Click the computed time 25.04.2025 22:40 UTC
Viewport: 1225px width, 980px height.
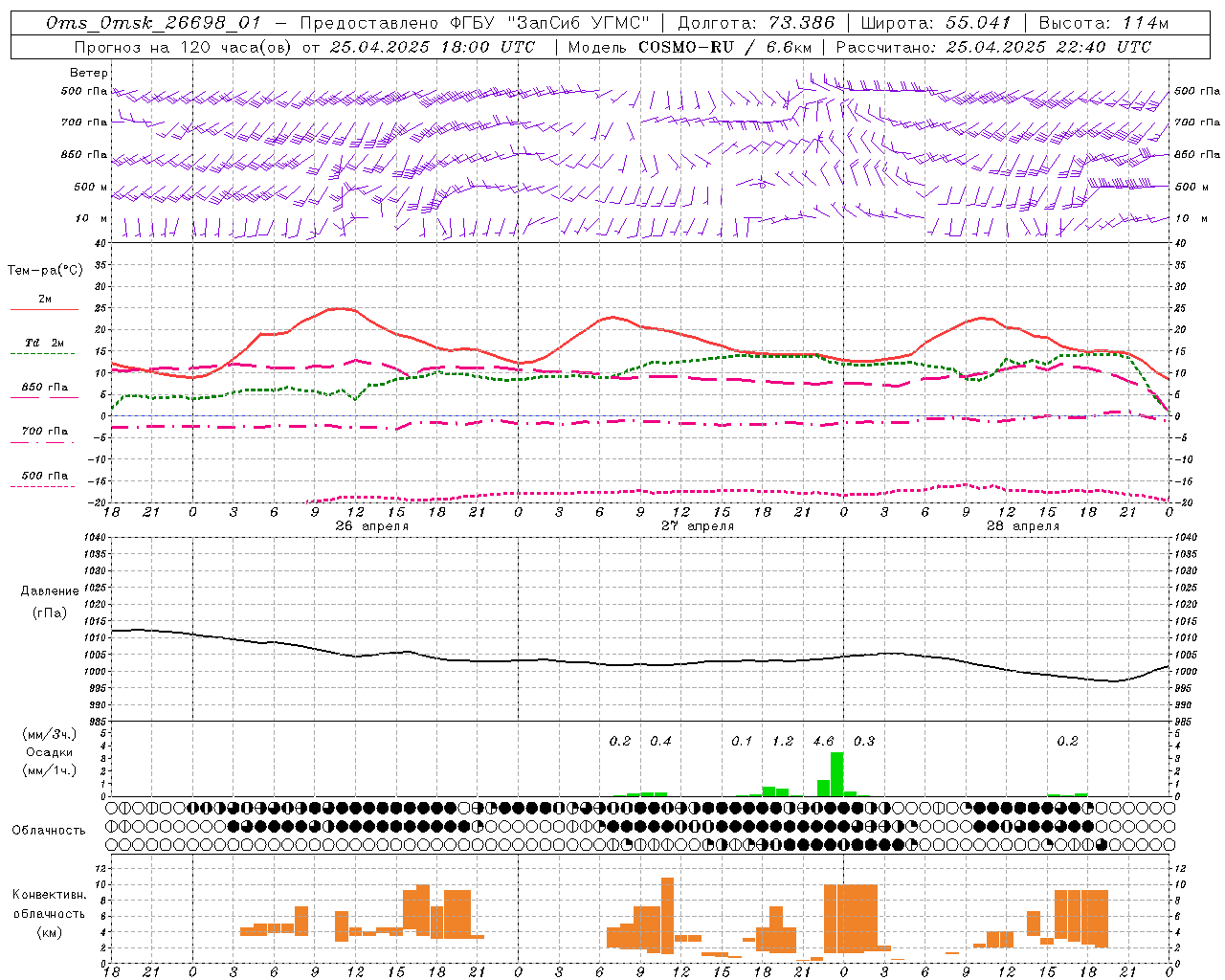[x=1049, y=47]
